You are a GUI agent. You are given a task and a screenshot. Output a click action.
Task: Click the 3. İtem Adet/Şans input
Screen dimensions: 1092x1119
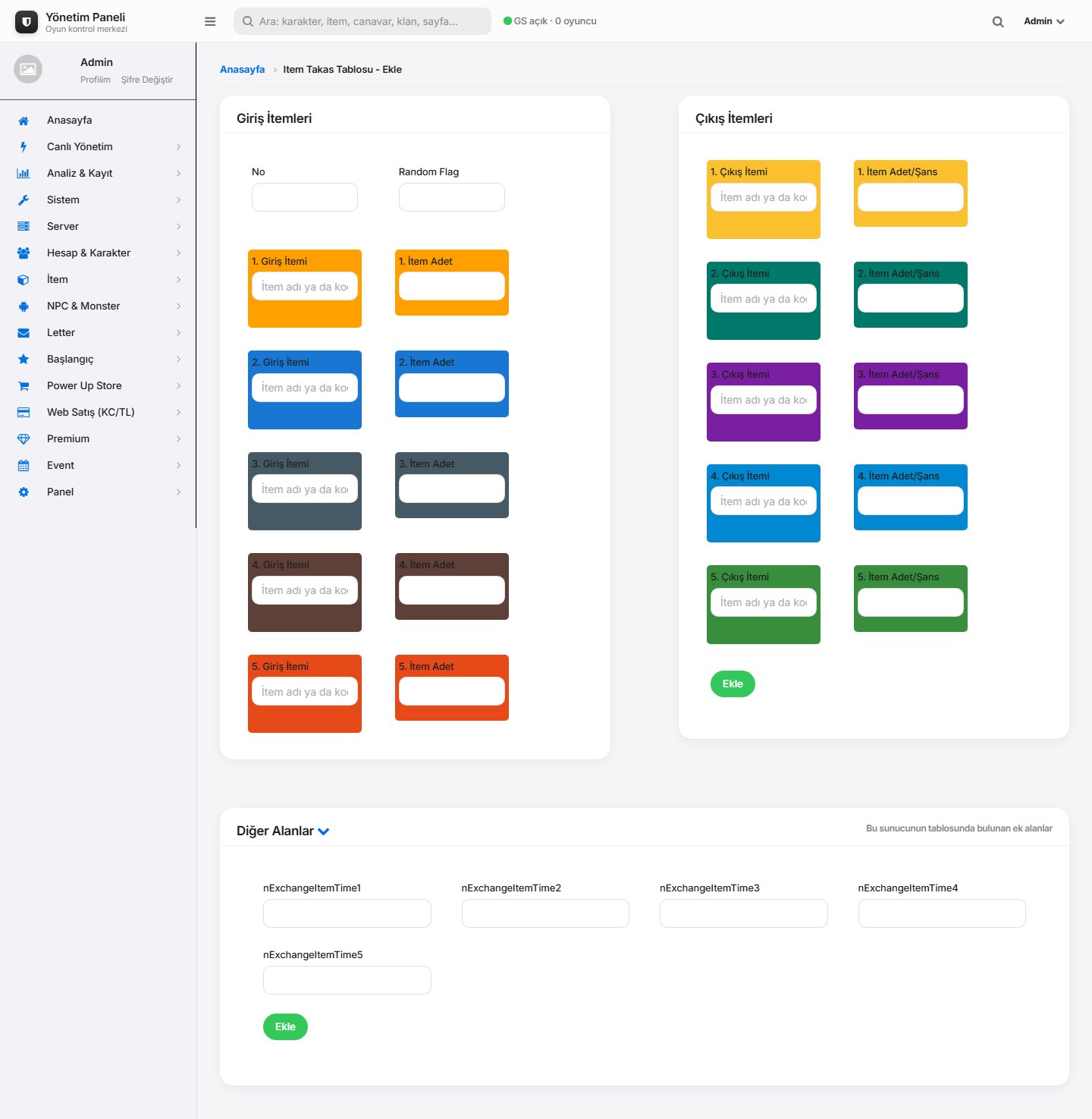tap(911, 400)
